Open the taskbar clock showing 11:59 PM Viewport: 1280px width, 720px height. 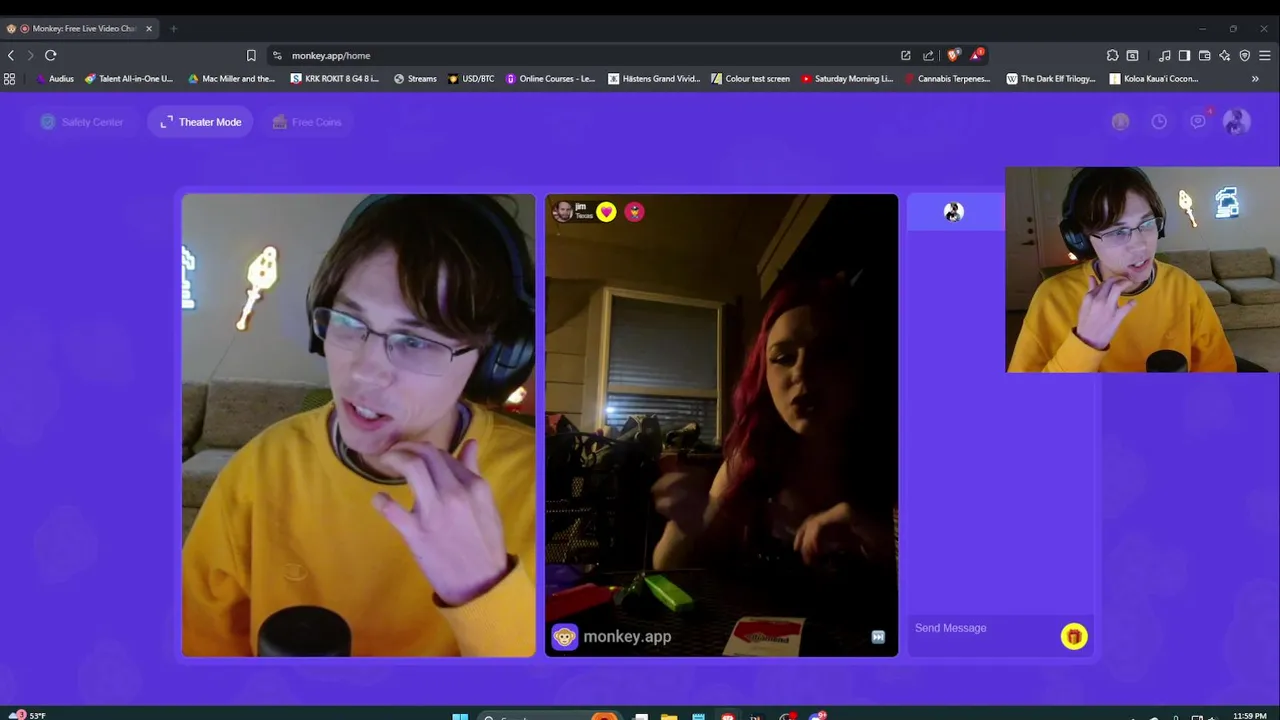click(x=1250, y=716)
